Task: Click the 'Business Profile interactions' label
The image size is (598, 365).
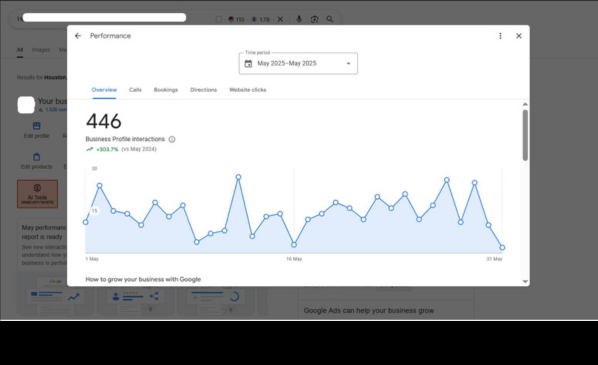Action: 125,139
